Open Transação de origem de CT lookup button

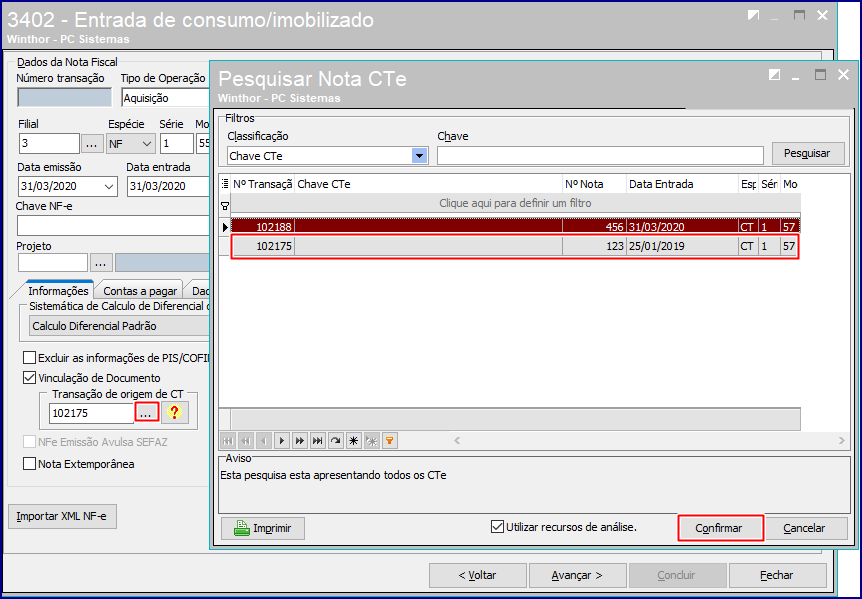[146, 413]
